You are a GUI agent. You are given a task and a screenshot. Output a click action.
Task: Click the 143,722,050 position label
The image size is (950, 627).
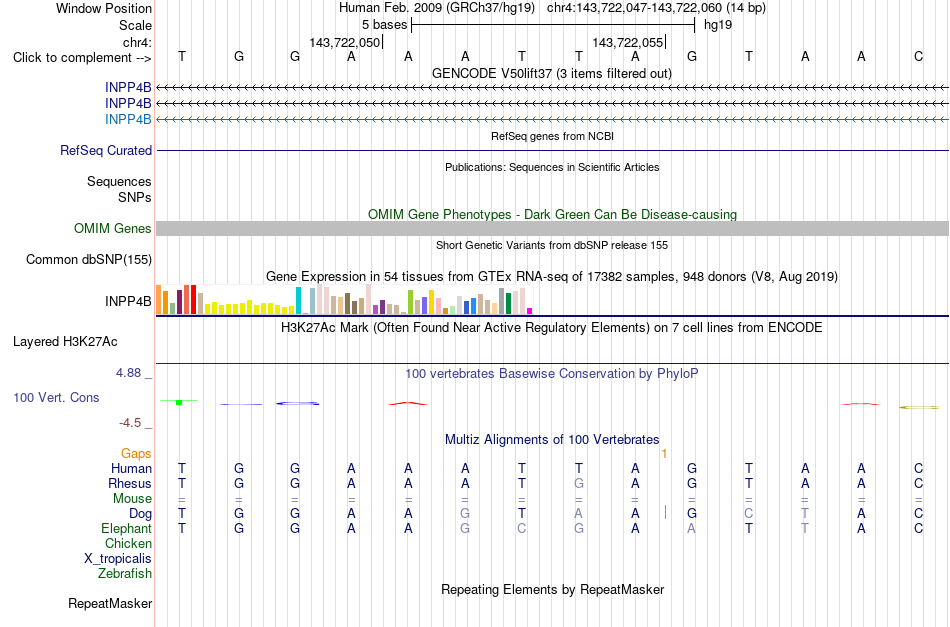pyautogui.click(x=345, y=42)
